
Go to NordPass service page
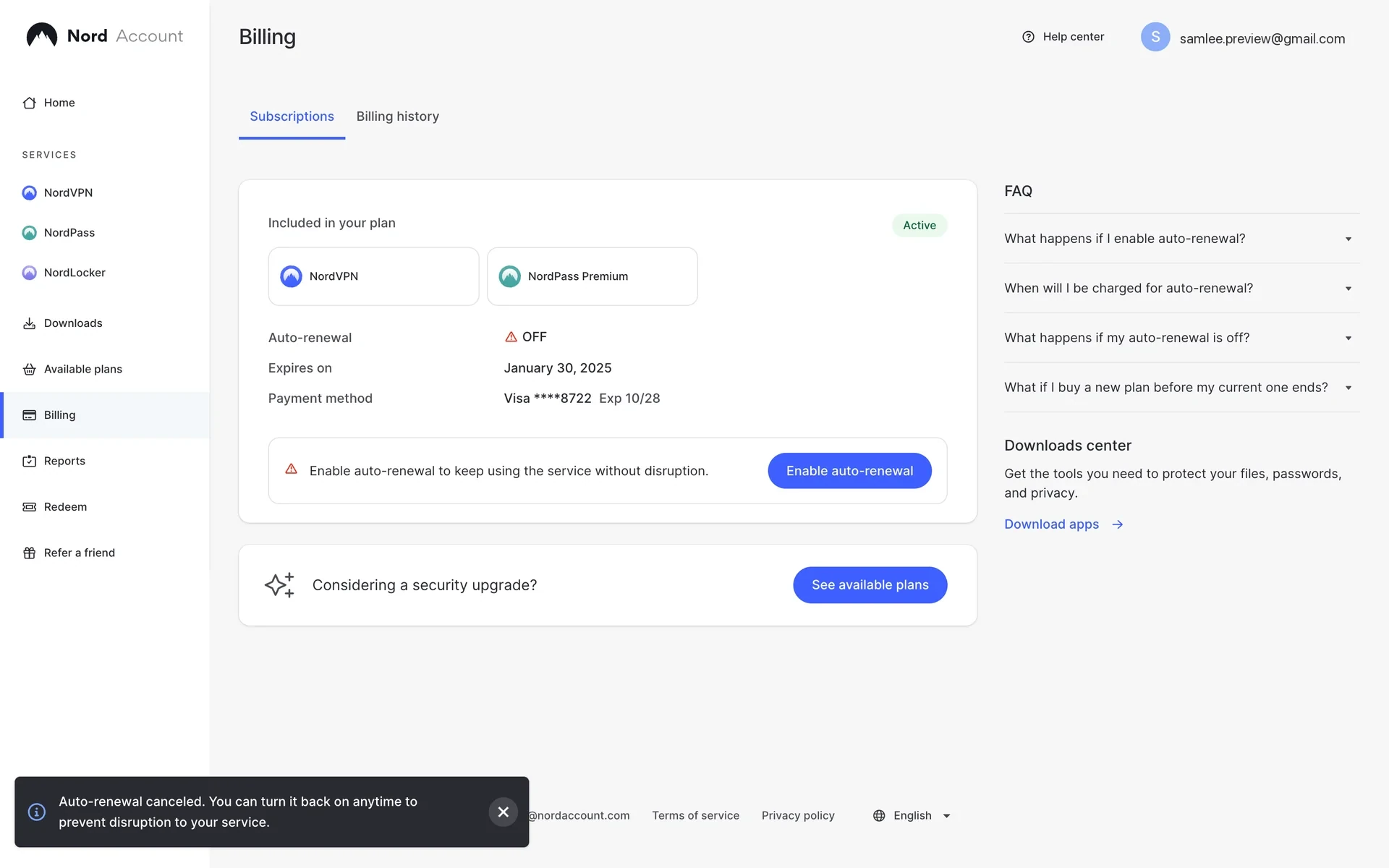[105, 233]
